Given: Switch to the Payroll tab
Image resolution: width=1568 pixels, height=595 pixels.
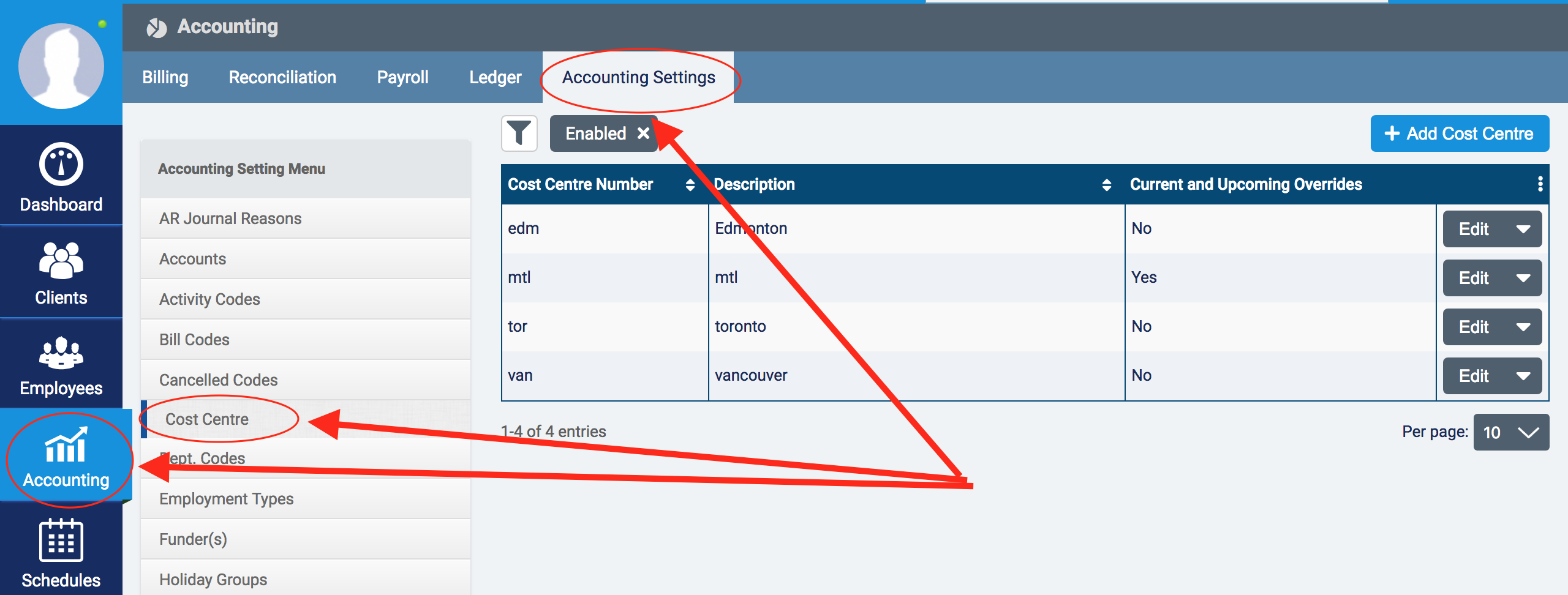Looking at the screenshot, I should 402,77.
